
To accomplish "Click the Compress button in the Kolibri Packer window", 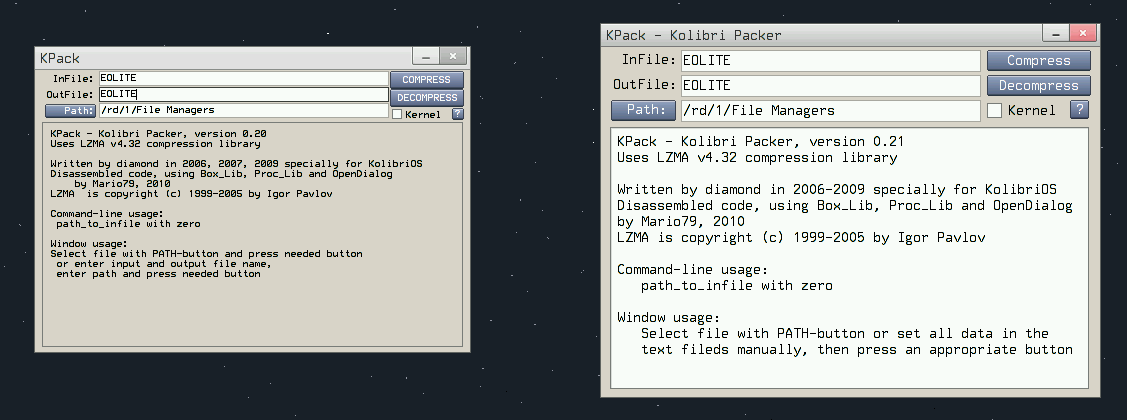I will (x=1039, y=60).
